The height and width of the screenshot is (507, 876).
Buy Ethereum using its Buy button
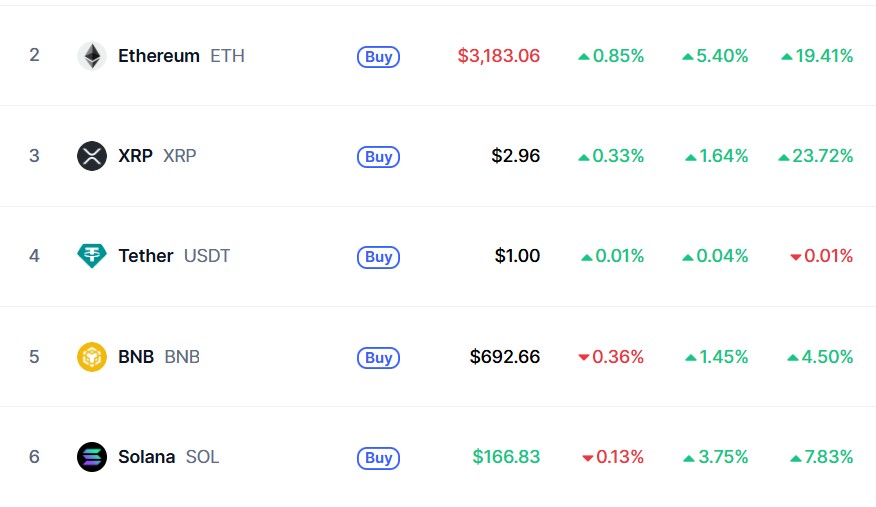[378, 56]
